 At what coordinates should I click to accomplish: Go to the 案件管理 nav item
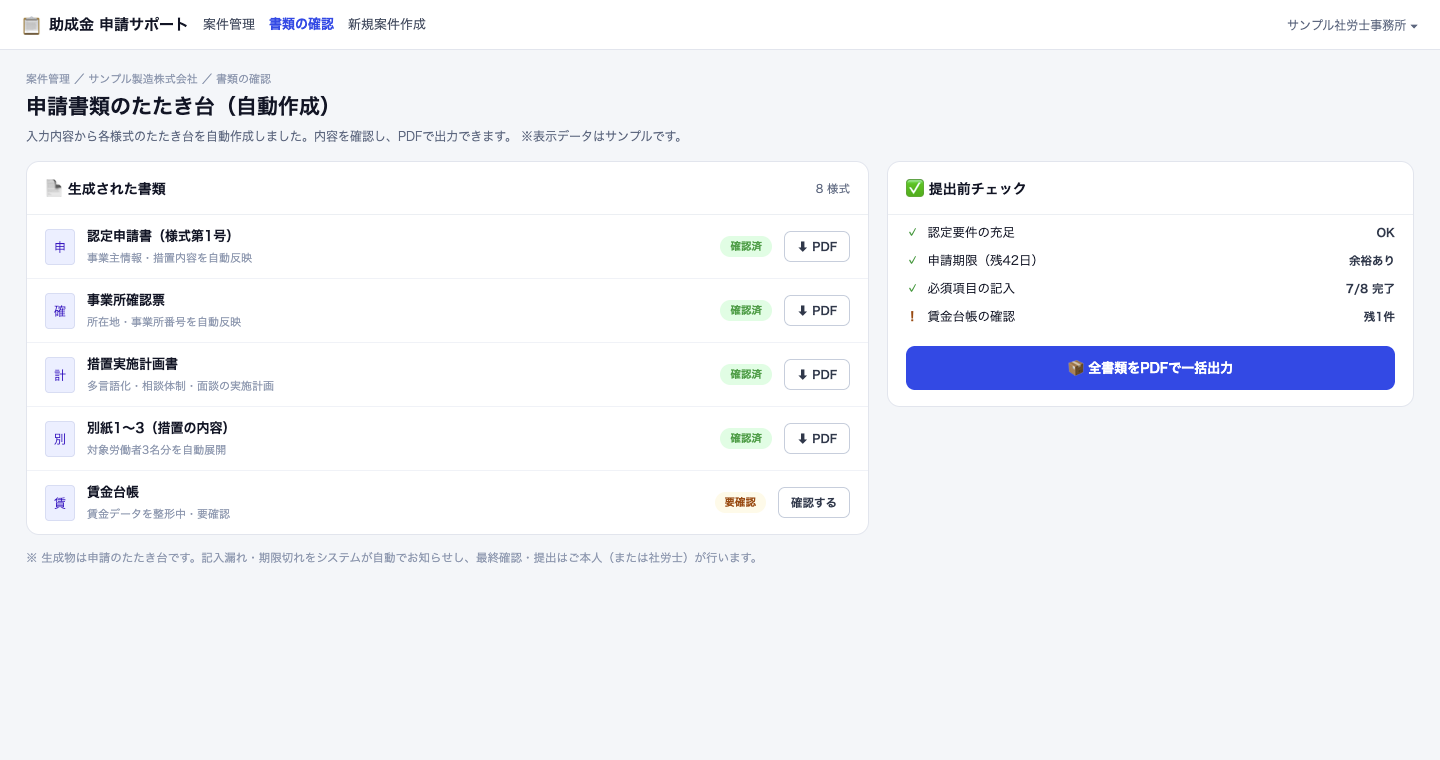coord(229,24)
